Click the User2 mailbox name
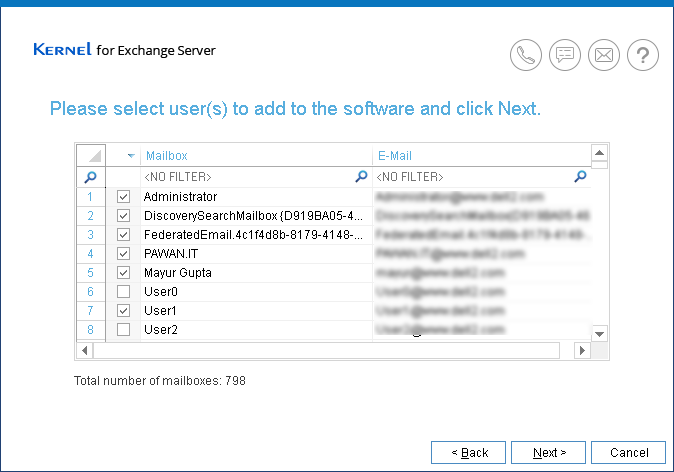The width and height of the screenshot is (674, 472). (x=161, y=330)
